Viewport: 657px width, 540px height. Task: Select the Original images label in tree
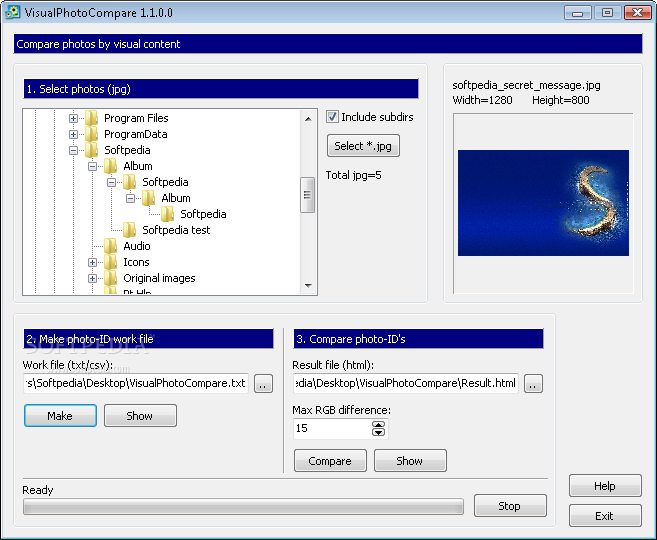(159, 278)
